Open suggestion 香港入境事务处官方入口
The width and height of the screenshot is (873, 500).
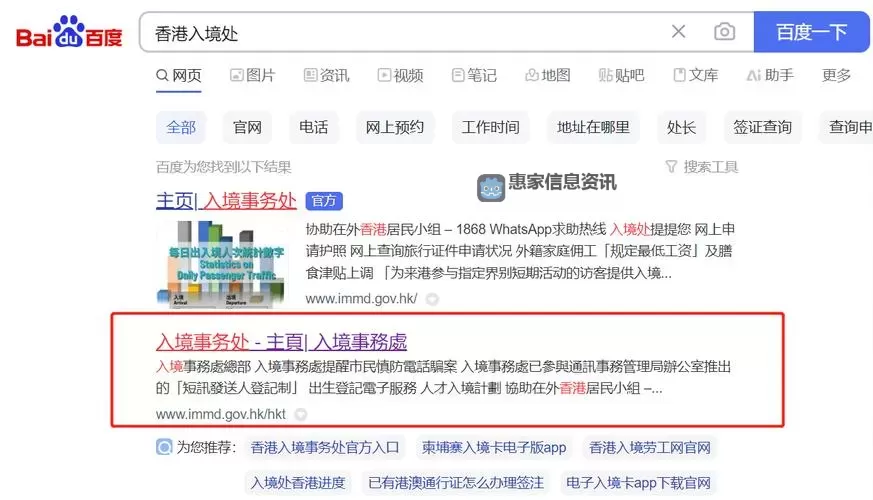(x=325, y=448)
